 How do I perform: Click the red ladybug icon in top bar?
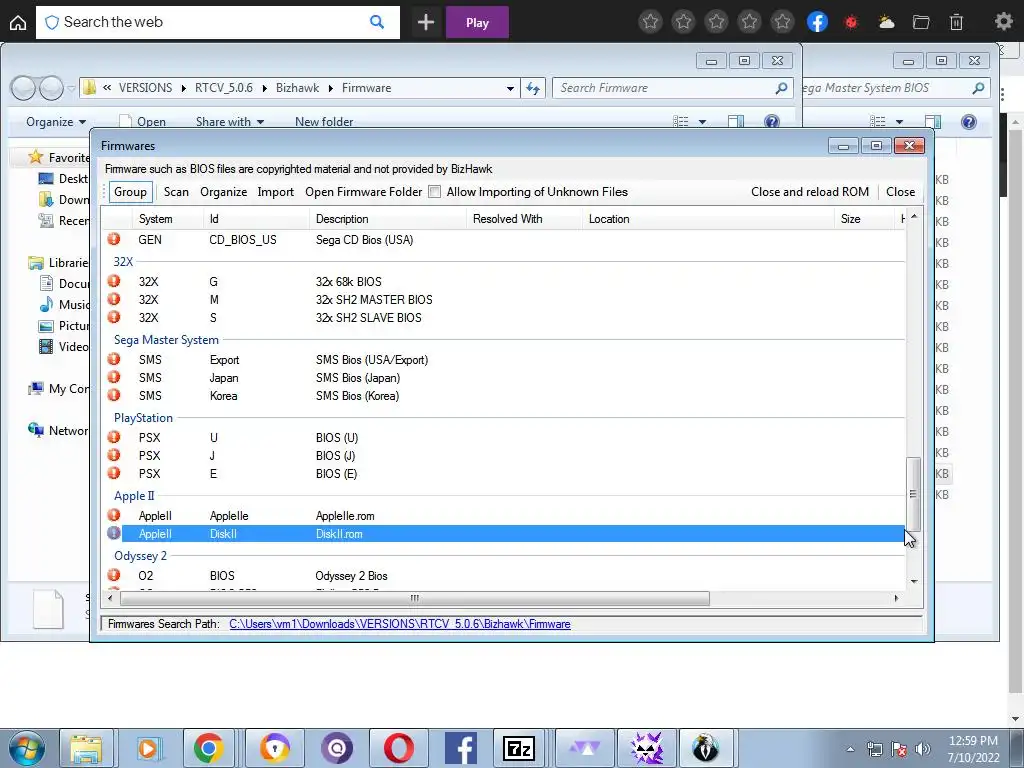(x=851, y=22)
